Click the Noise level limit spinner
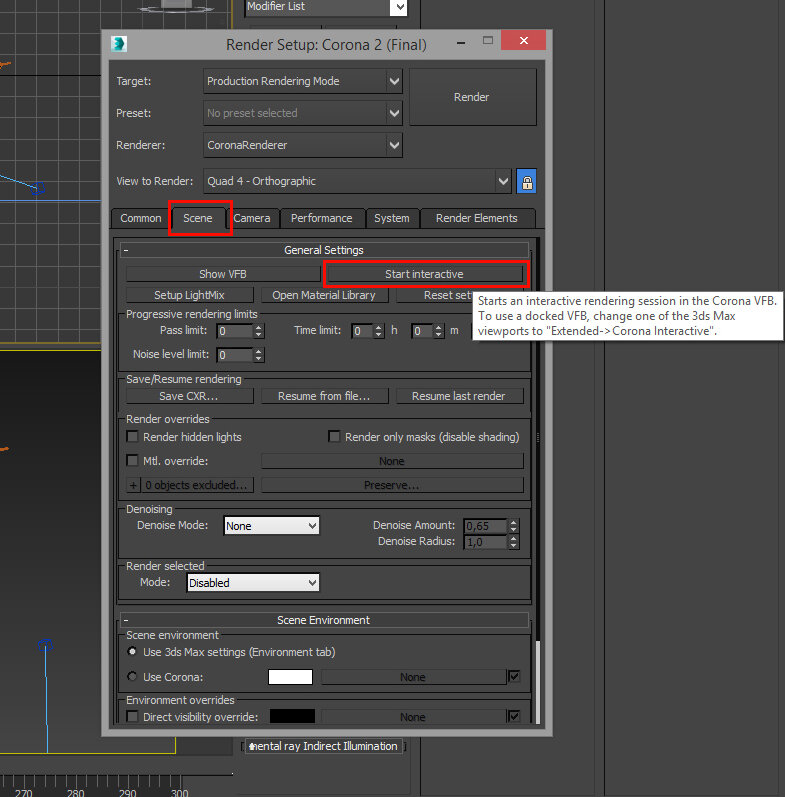This screenshot has width=785, height=797. pos(259,355)
